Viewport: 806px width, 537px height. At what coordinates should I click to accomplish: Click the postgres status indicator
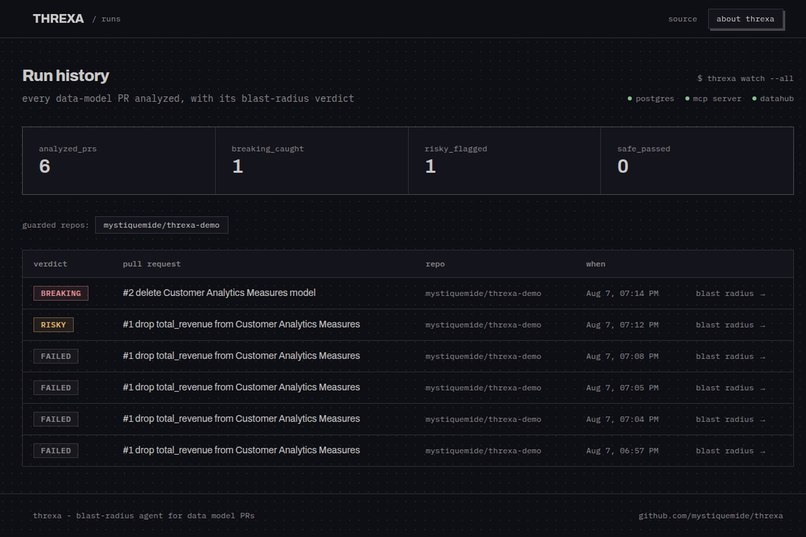(x=651, y=99)
